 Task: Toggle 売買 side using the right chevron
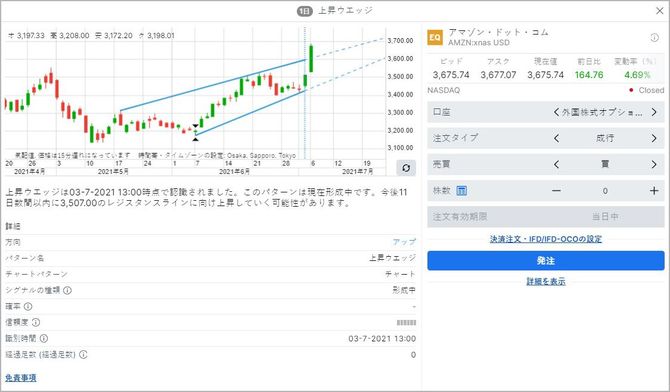pos(654,164)
